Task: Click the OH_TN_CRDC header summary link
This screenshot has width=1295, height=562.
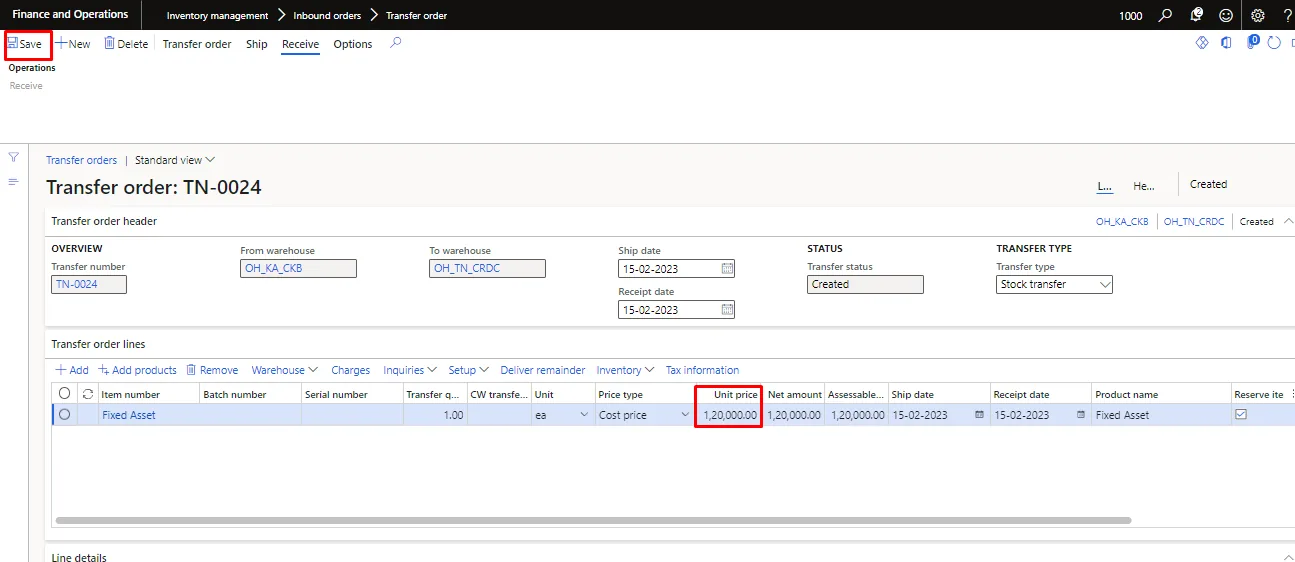Action: [1194, 222]
